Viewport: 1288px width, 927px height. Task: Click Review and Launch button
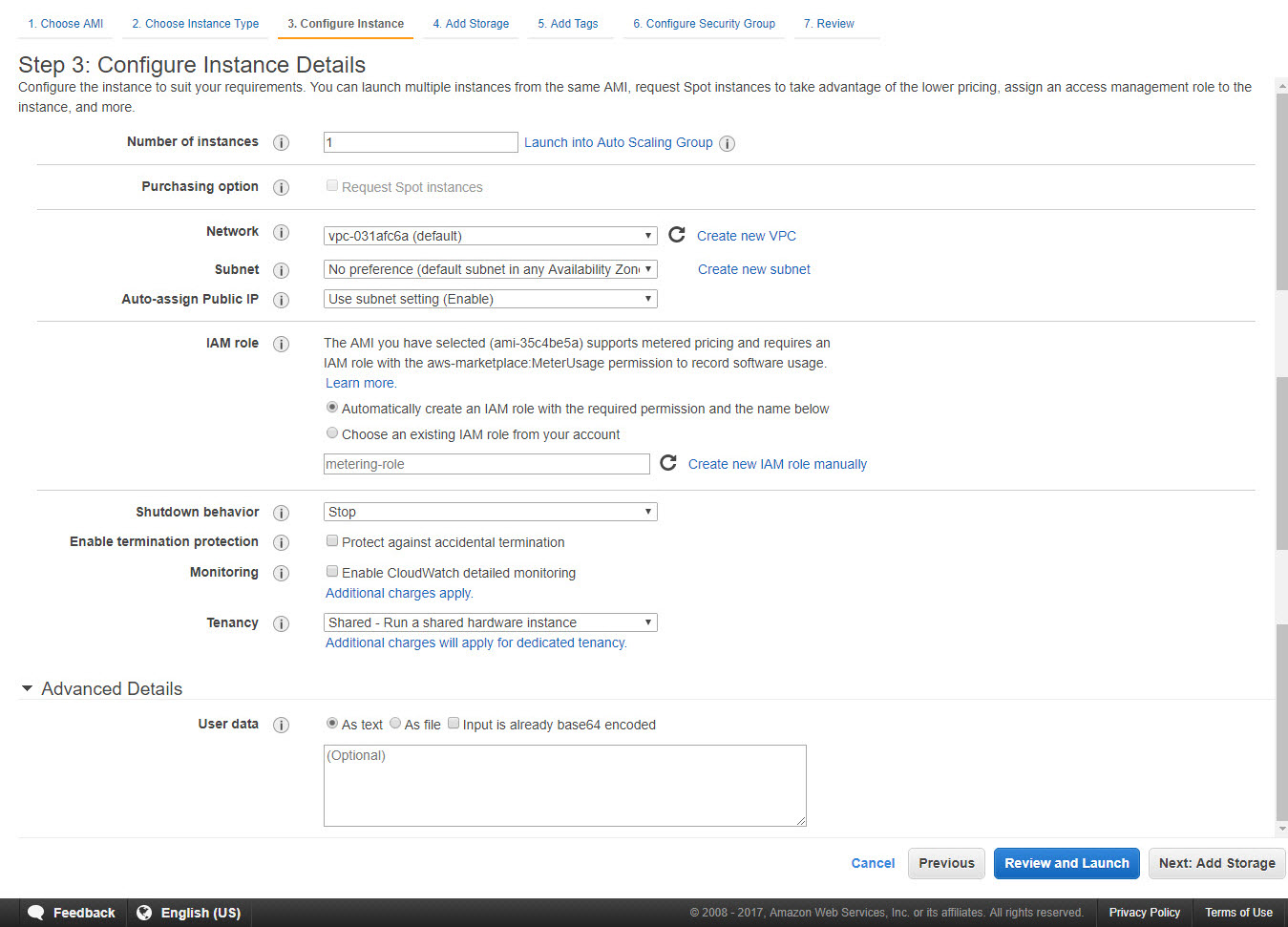[1067, 863]
